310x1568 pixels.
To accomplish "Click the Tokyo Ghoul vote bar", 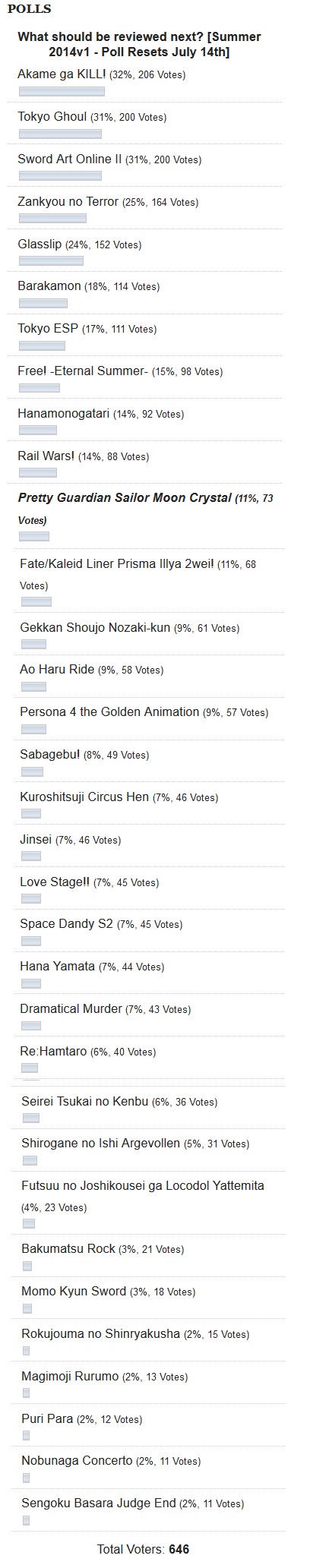I will point(60,134).
